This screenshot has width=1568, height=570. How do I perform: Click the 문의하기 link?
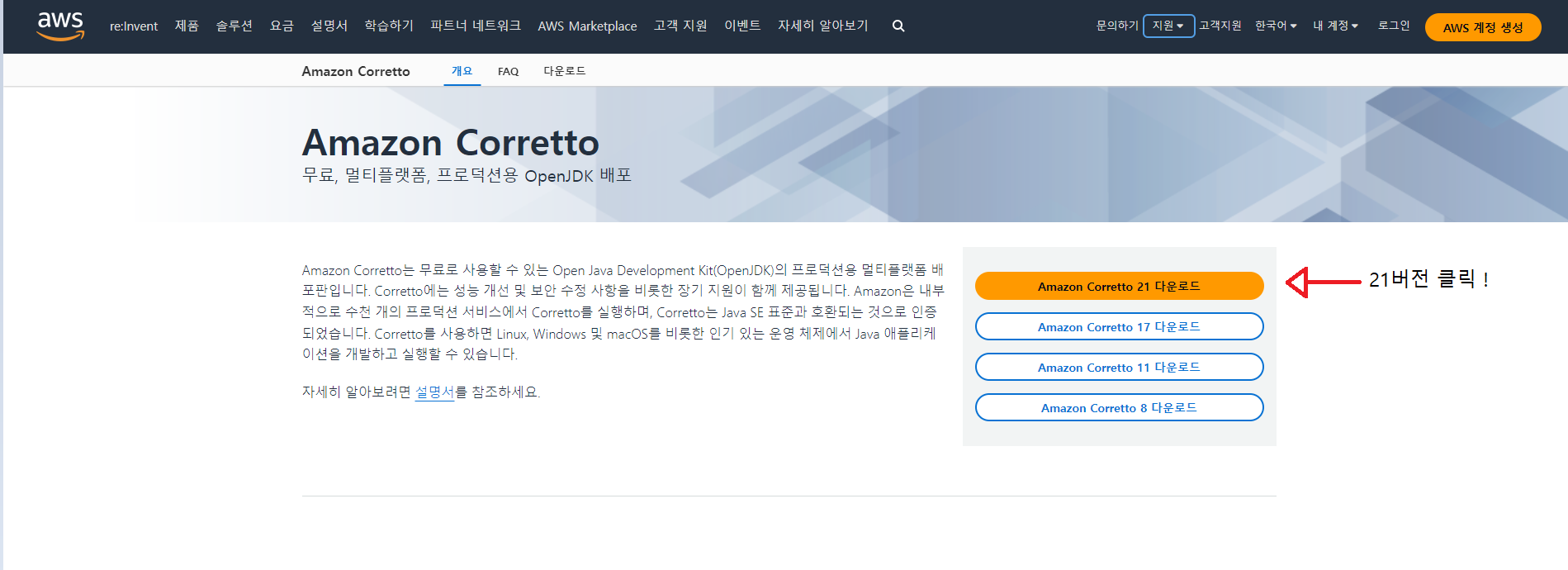click(x=1117, y=26)
